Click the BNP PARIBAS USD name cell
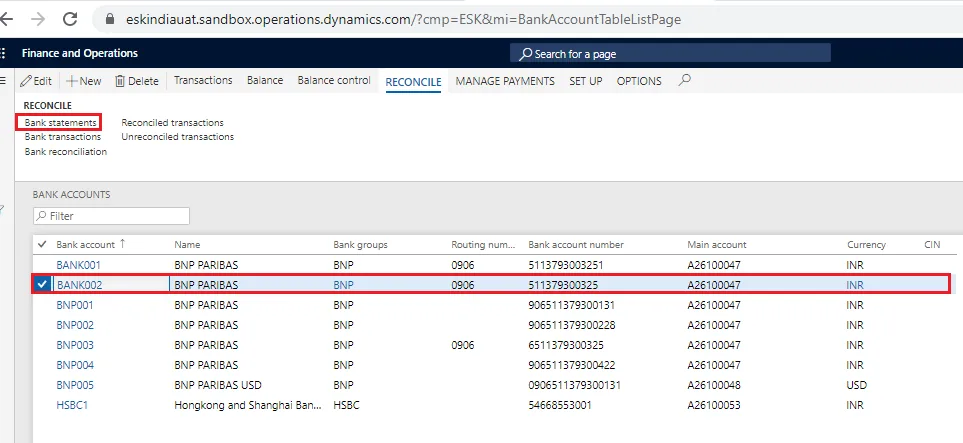This screenshot has width=963, height=443. coord(218,385)
